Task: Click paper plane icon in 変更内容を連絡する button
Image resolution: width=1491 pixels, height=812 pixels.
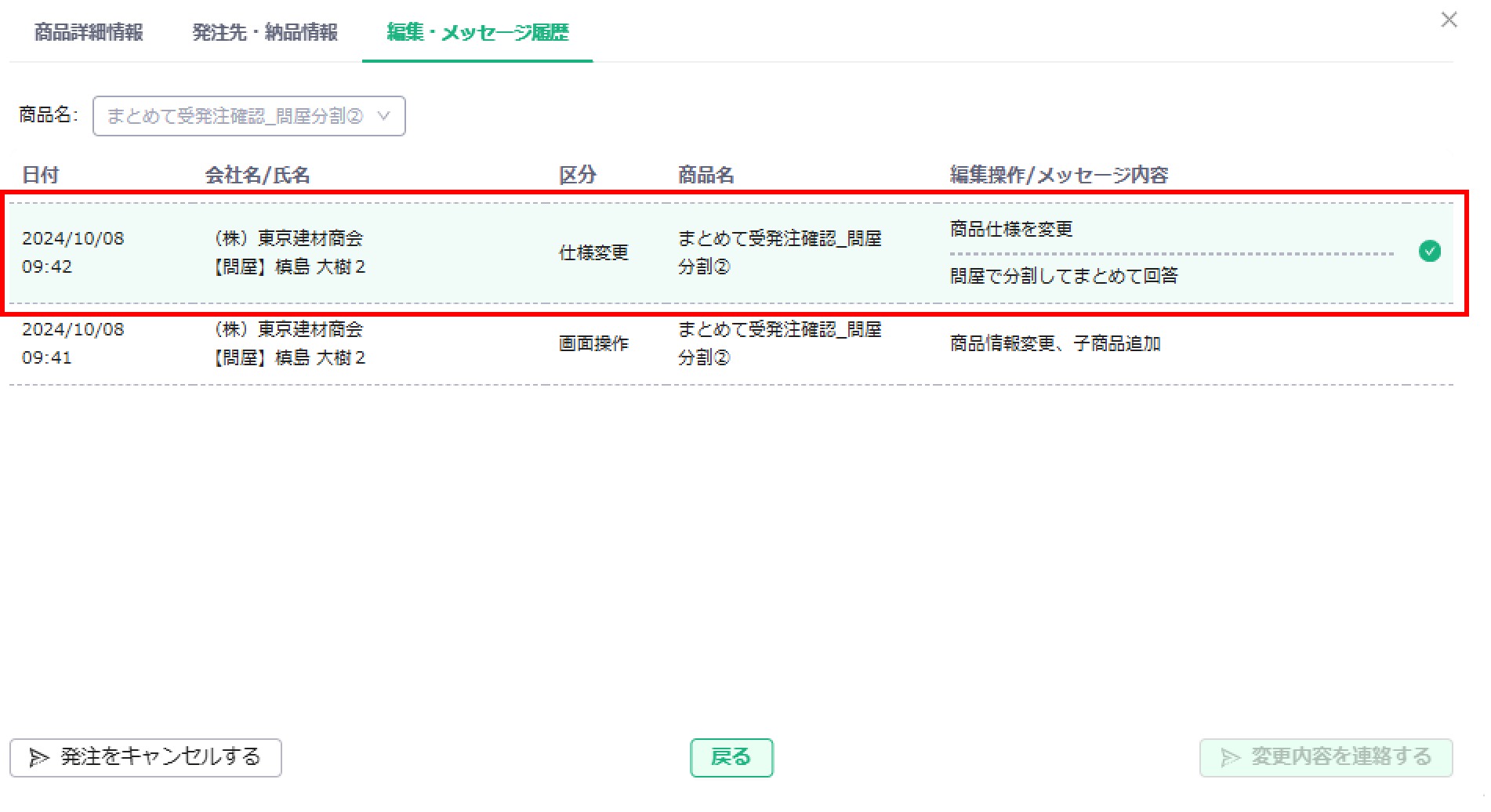Action: pos(1231,758)
